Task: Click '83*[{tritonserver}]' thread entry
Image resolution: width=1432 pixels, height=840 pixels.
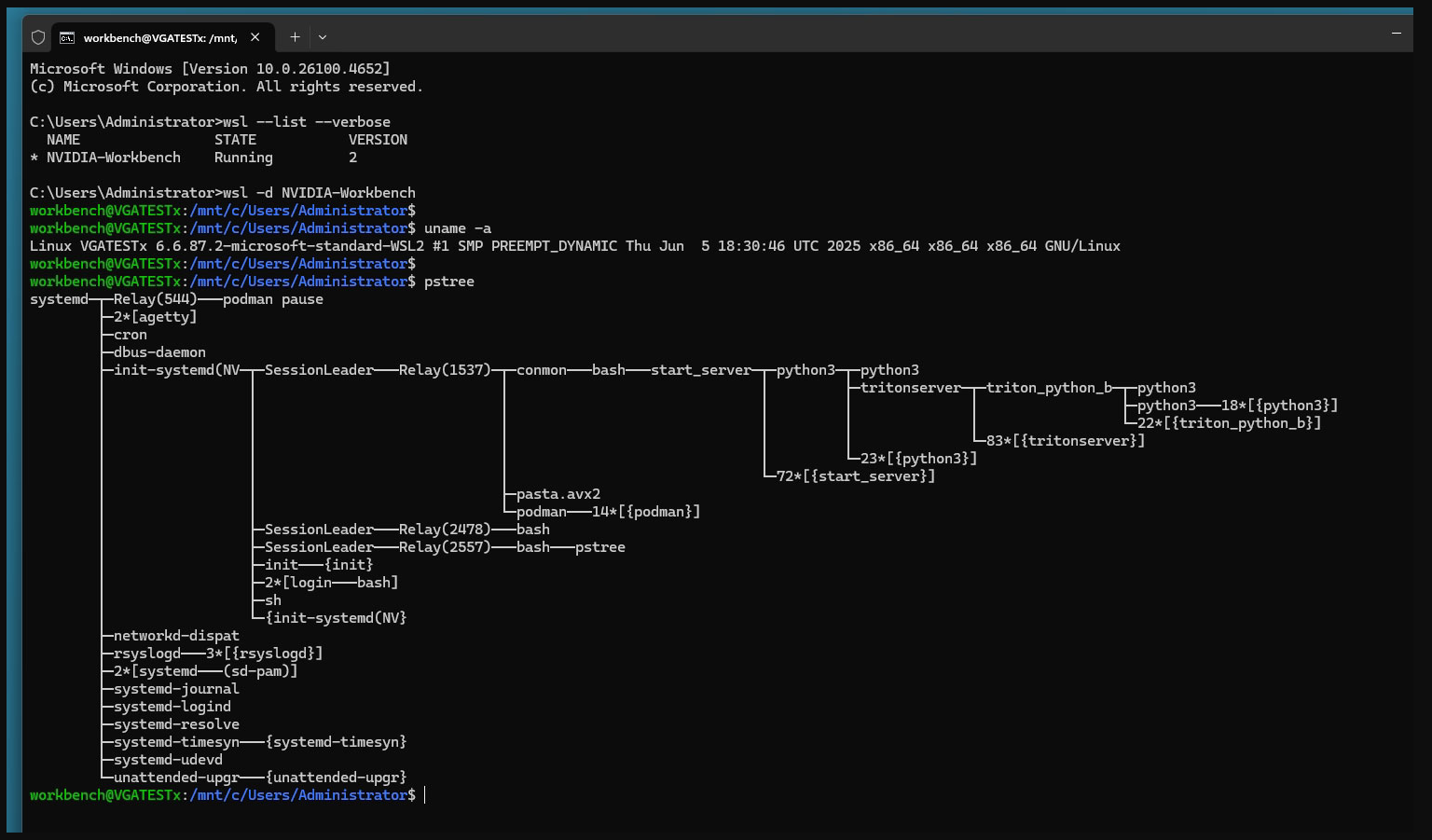Action: (1066, 441)
